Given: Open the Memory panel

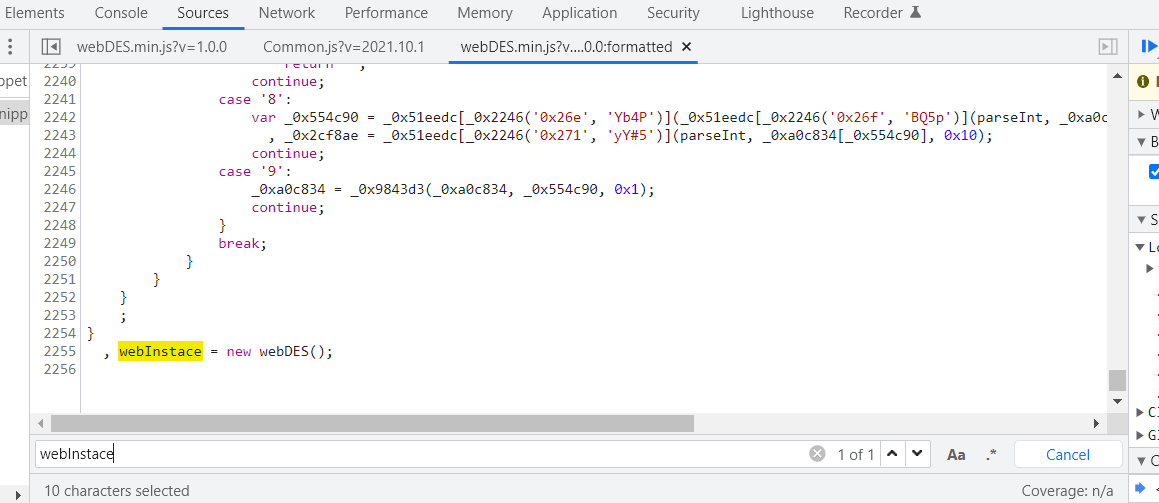Looking at the screenshot, I should (485, 13).
